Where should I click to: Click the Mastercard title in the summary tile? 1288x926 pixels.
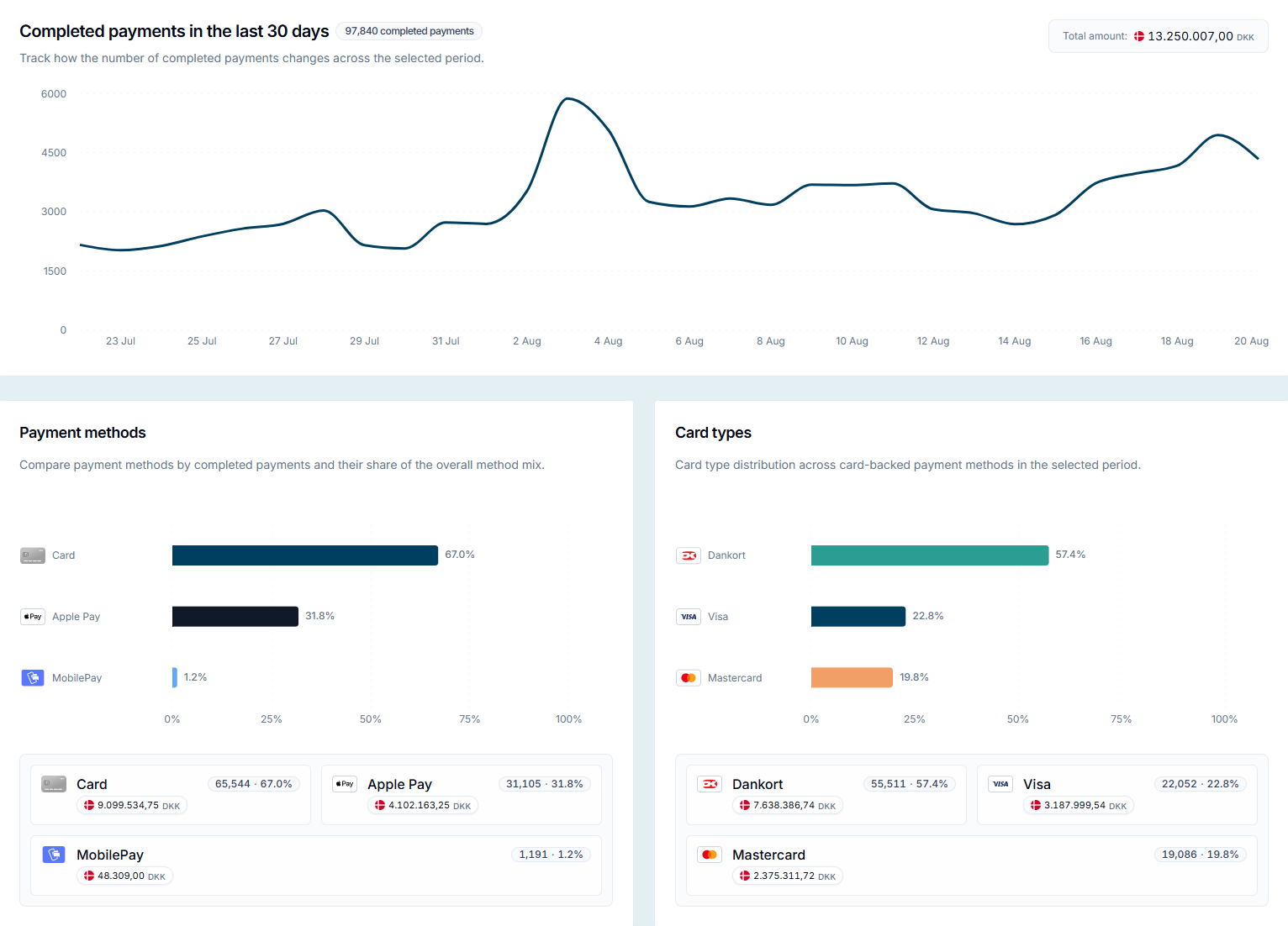click(768, 855)
